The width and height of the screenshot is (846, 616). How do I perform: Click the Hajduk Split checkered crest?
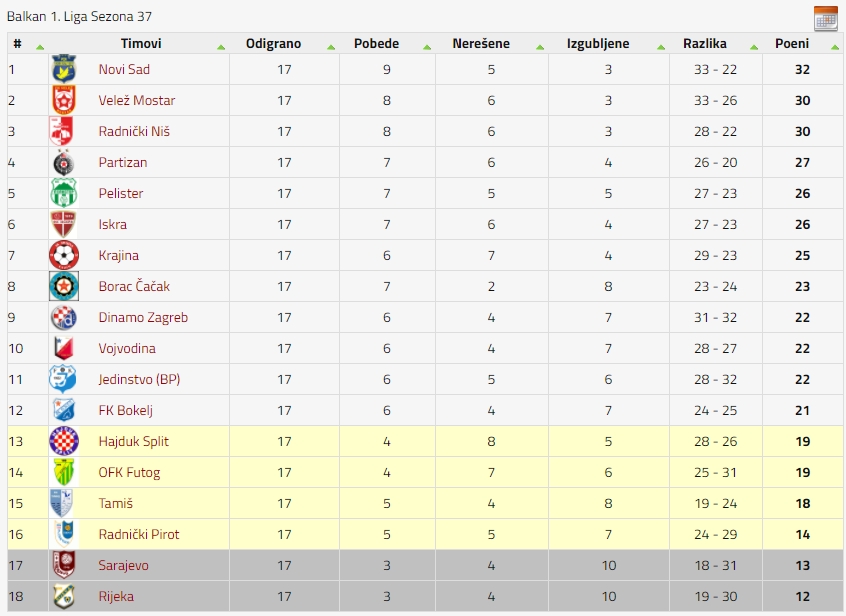[x=64, y=441]
